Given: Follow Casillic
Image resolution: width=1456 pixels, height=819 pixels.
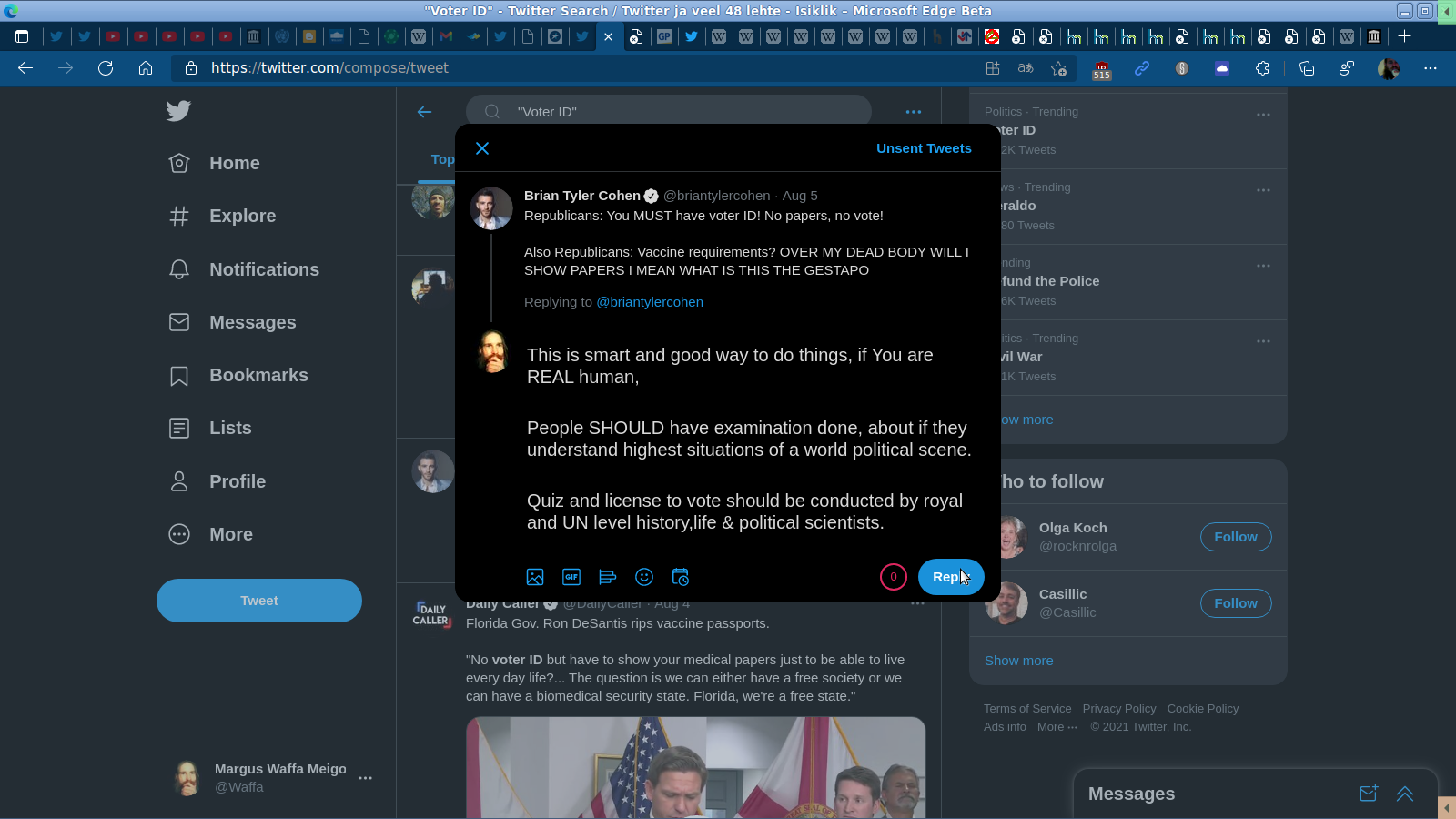Looking at the screenshot, I should coord(1236,603).
